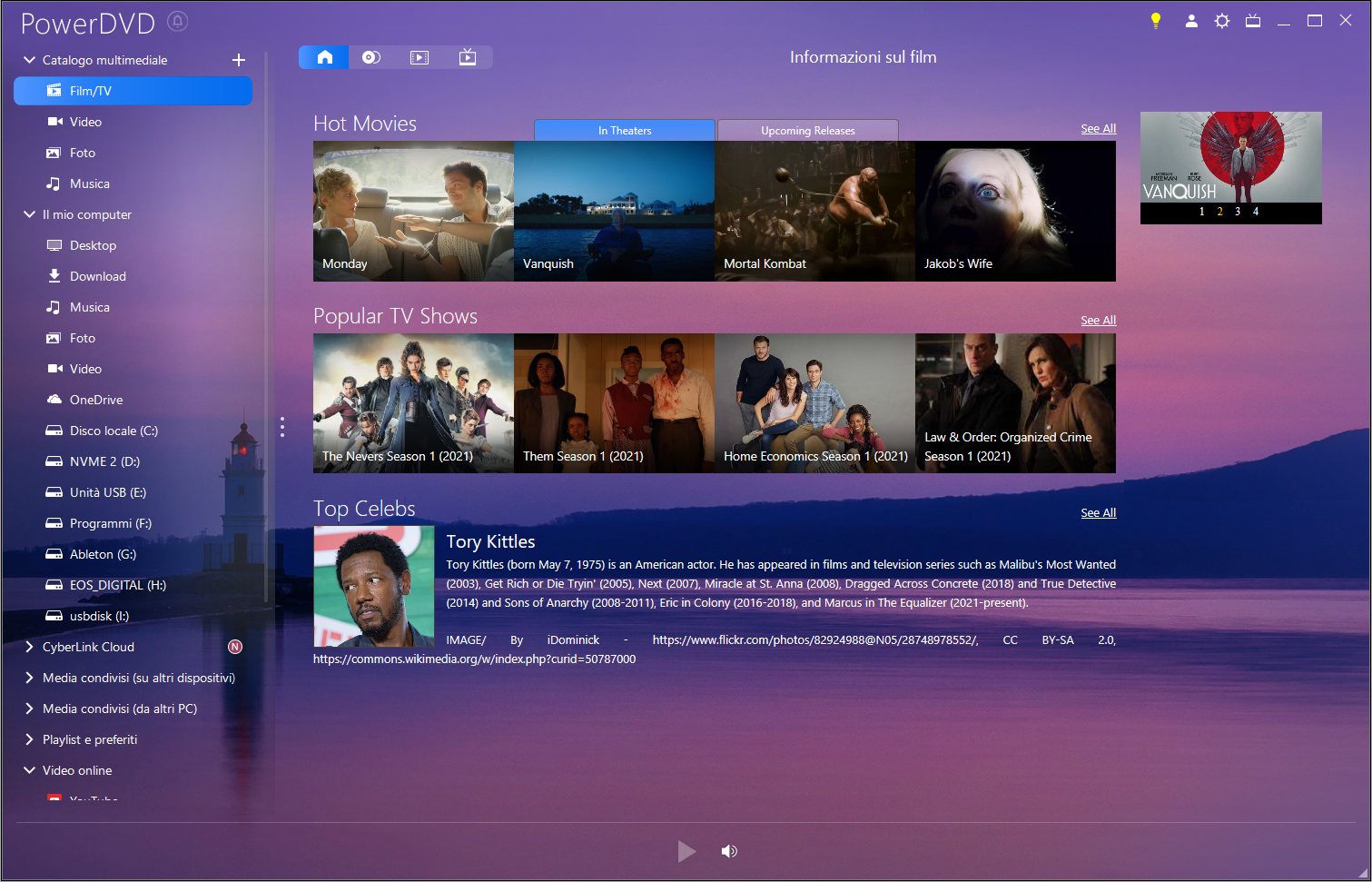Open the Vanquish movie thumbnail in Hot Movies
The height and width of the screenshot is (882, 1372).
coord(614,211)
